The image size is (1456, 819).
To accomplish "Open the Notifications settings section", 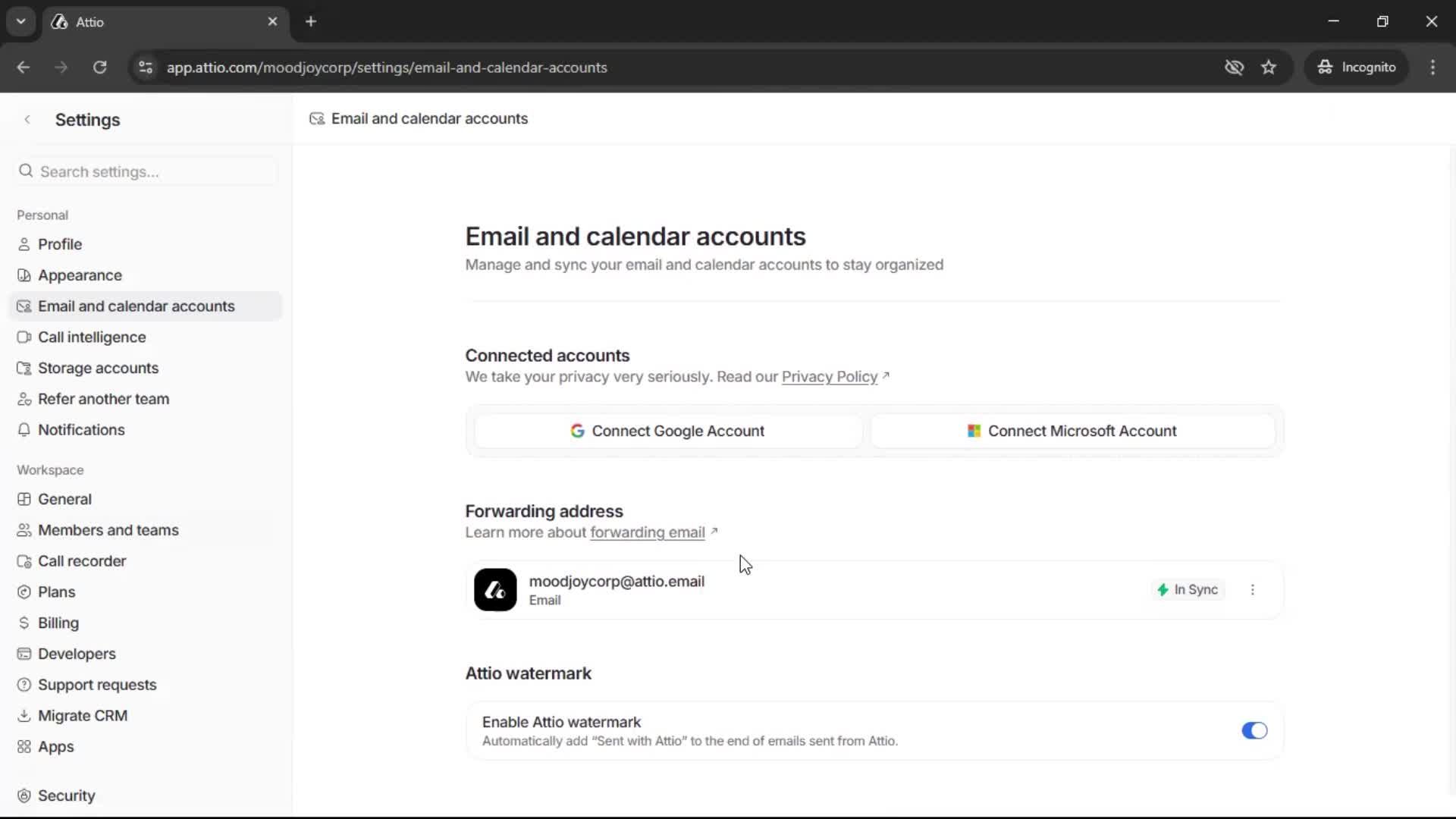I will [x=81, y=429].
